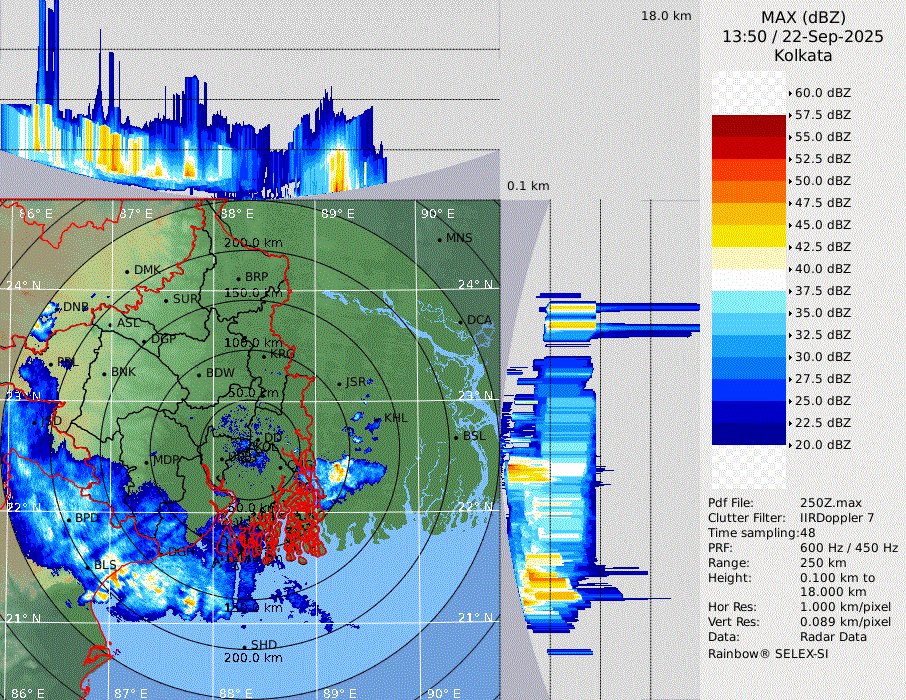The image size is (906, 700).
Task: Select the darkest navy swatch above 20.0 dBZ
Action: [x=748, y=434]
